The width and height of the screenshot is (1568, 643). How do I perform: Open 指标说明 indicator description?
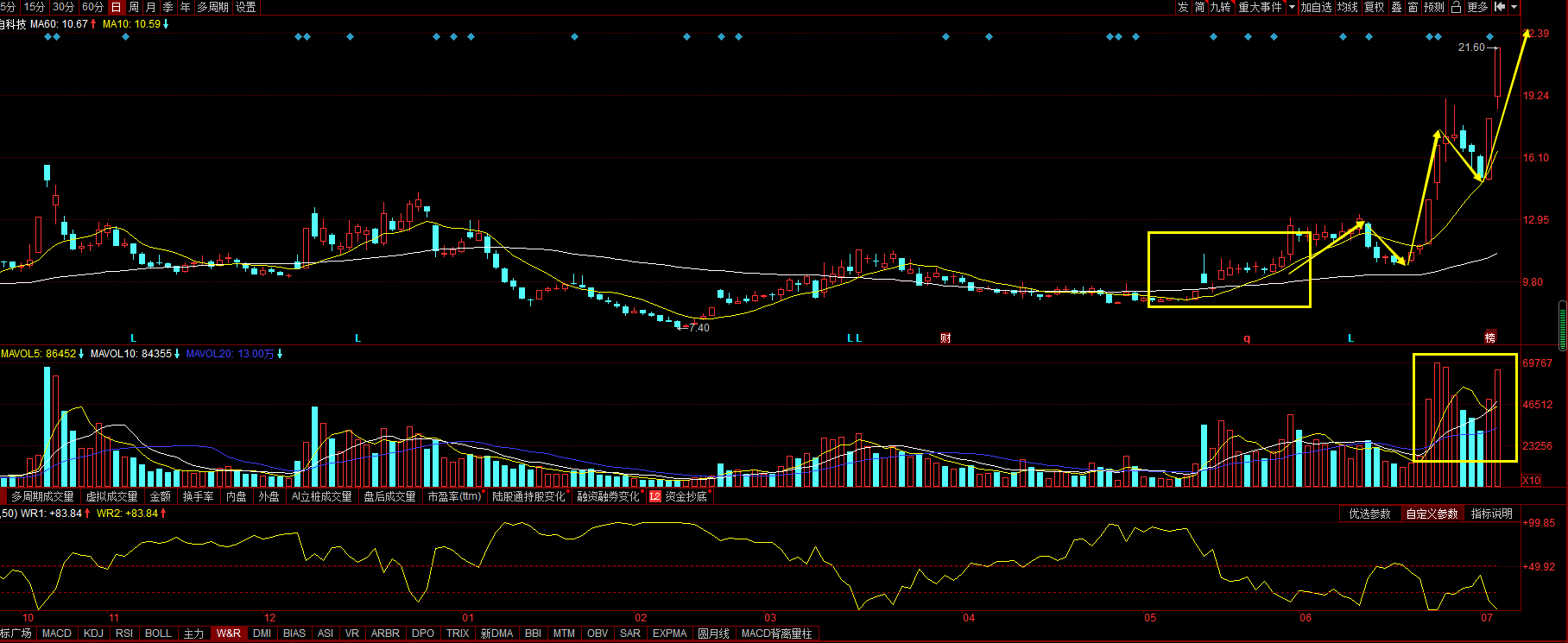click(x=1492, y=514)
